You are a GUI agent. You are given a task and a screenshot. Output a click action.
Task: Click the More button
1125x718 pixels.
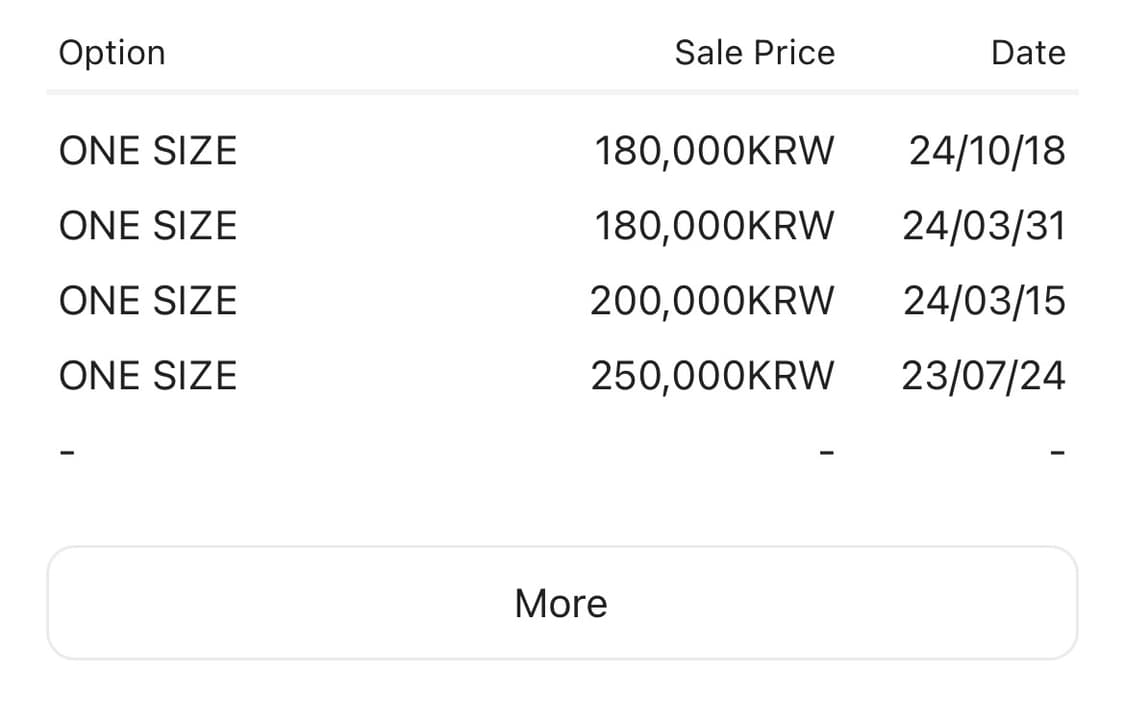pyautogui.click(x=561, y=603)
